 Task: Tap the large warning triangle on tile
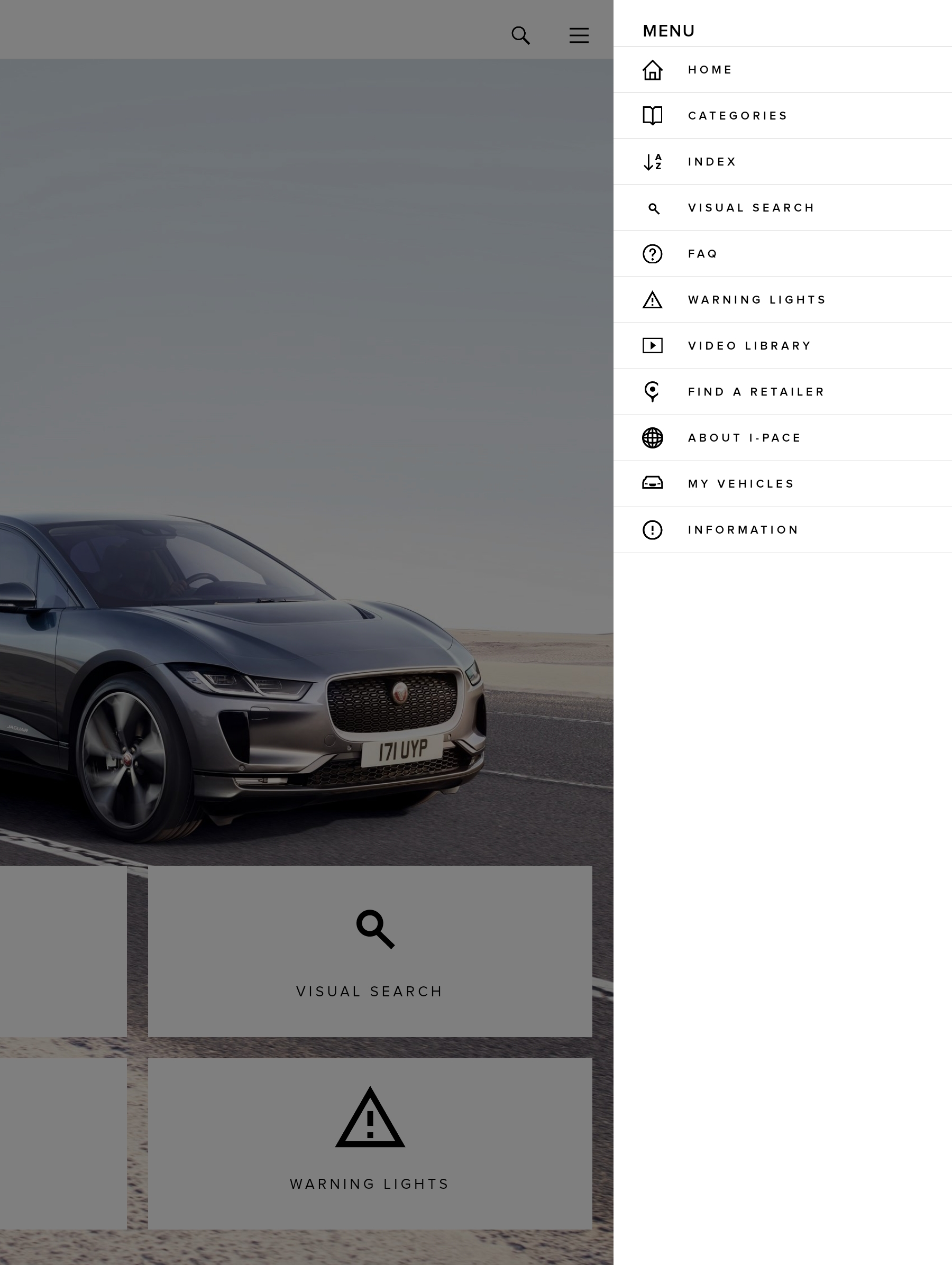[x=370, y=1117]
